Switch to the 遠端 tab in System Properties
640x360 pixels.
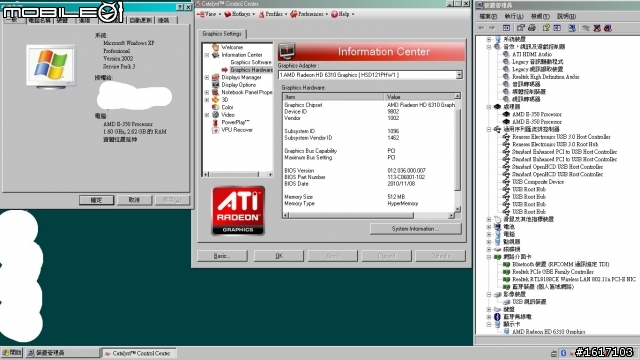pyautogui.click(x=164, y=20)
